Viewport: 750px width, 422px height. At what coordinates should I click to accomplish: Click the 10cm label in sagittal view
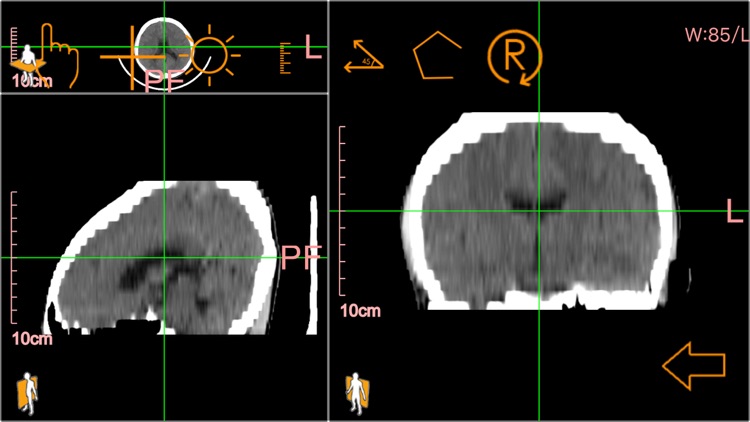(32, 339)
